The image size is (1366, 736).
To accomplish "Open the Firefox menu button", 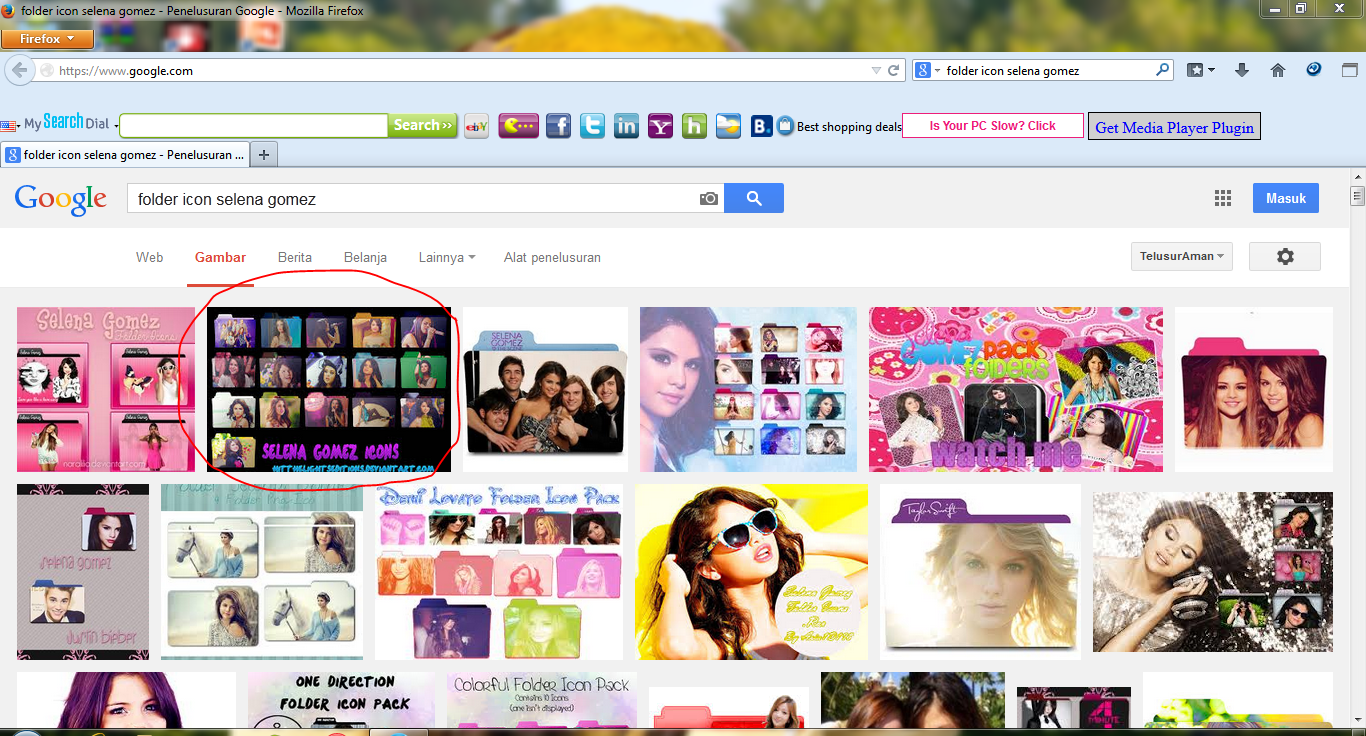I will pos(47,39).
